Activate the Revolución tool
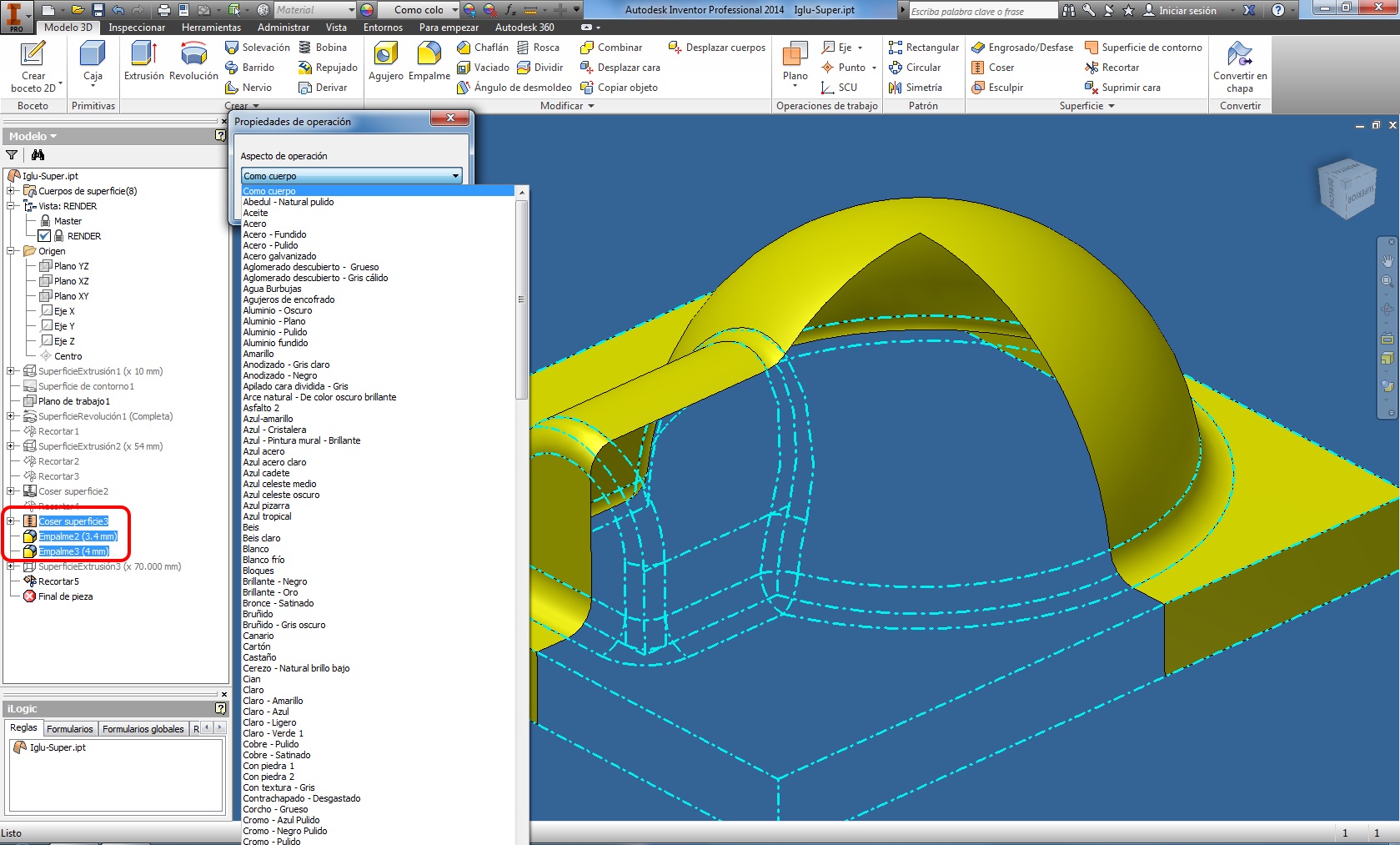 click(x=193, y=62)
